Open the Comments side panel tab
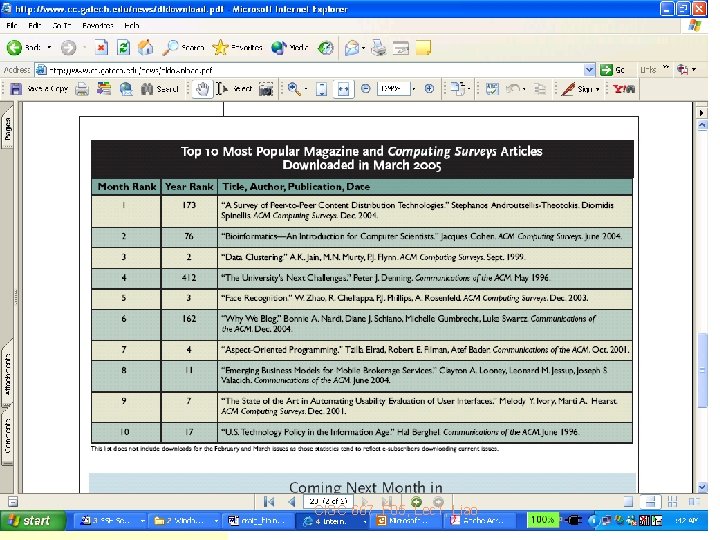 (7, 437)
